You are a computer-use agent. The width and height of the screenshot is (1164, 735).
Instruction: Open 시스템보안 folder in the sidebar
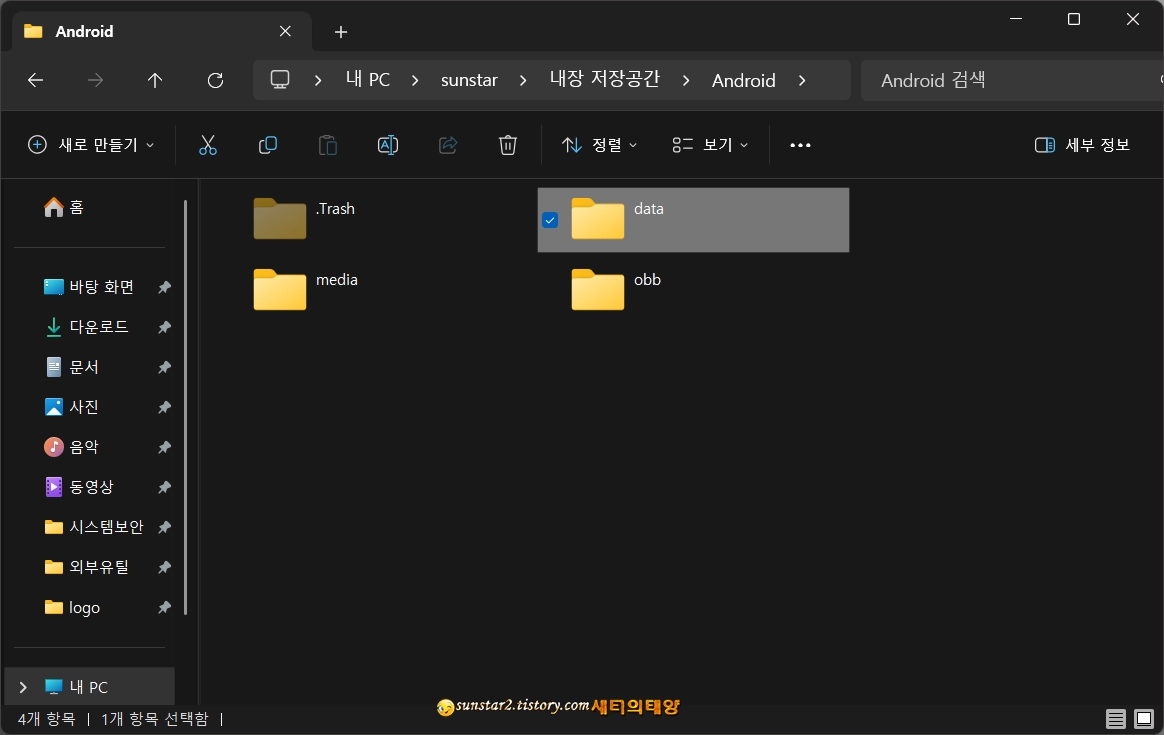(x=94, y=527)
